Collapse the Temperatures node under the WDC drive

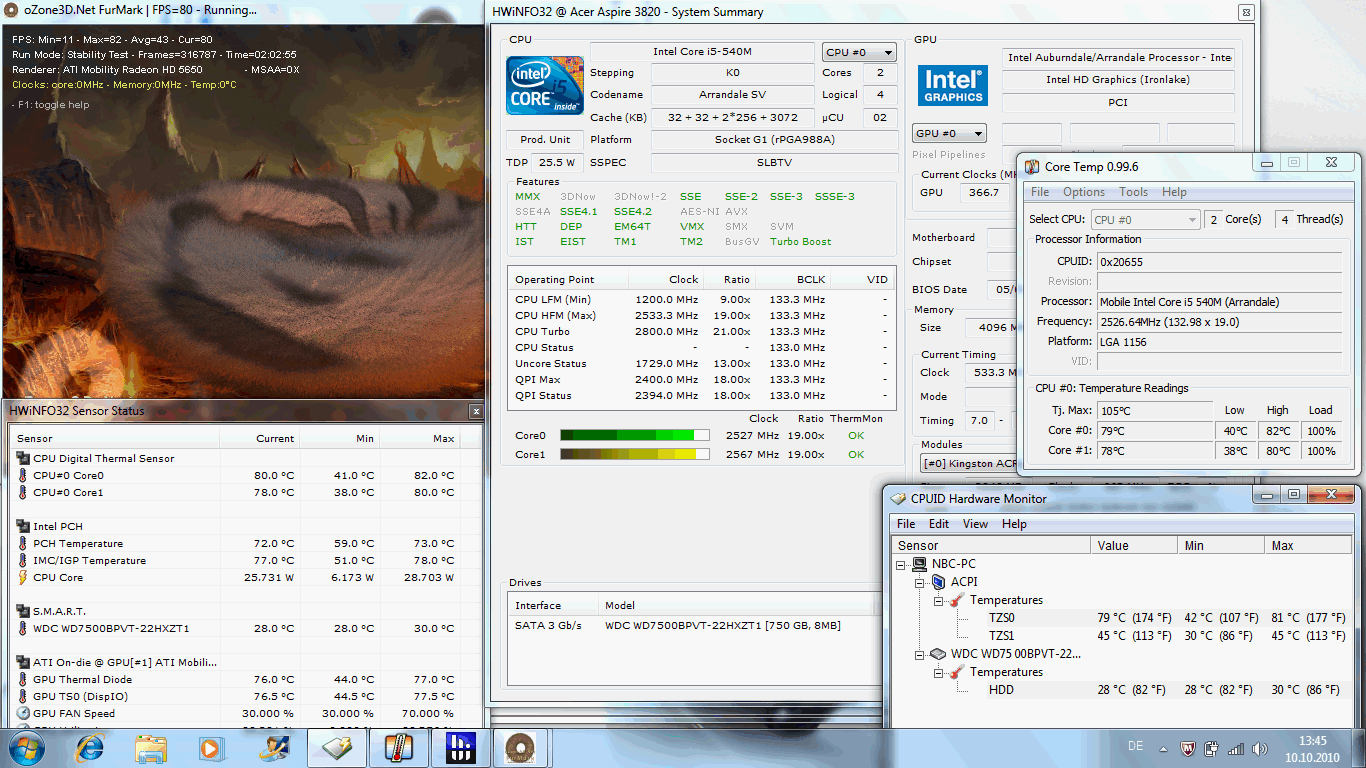click(x=939, y=672)
